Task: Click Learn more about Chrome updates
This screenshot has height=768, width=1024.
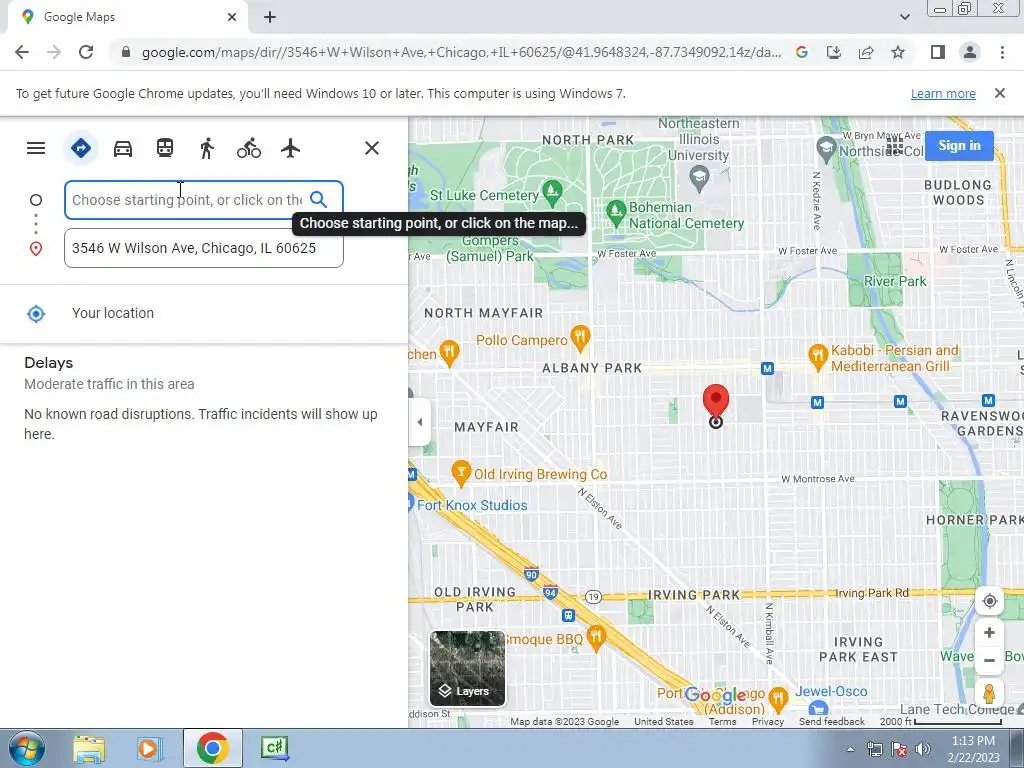Action: (943, 93)
